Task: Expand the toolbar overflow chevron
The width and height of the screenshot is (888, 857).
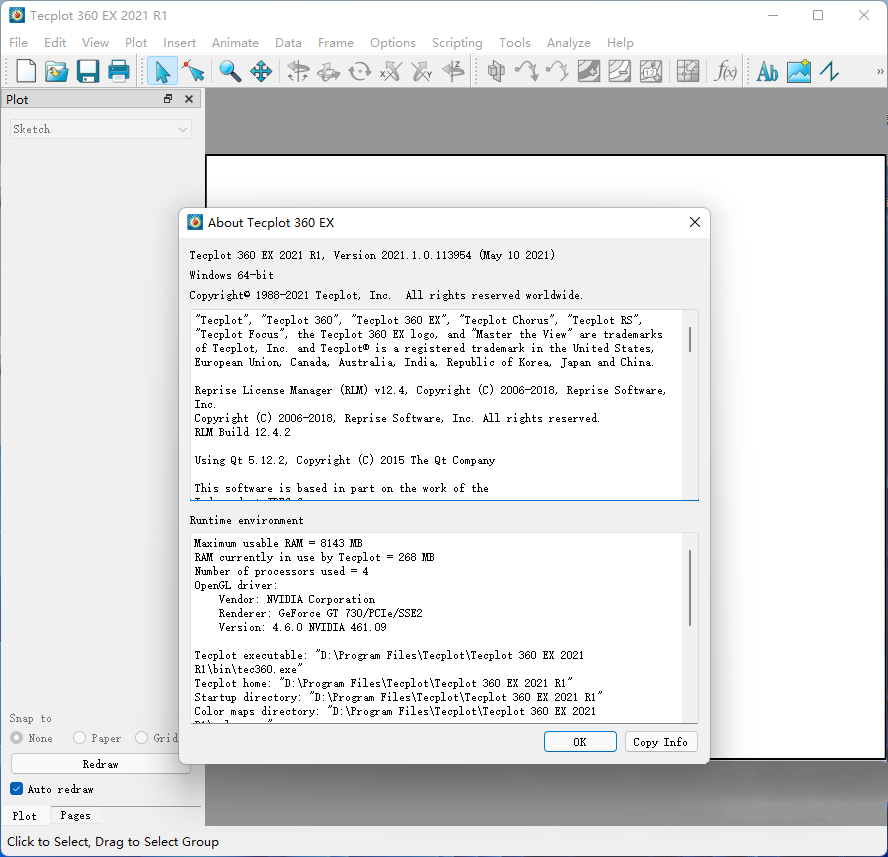Action: [880, 71]
